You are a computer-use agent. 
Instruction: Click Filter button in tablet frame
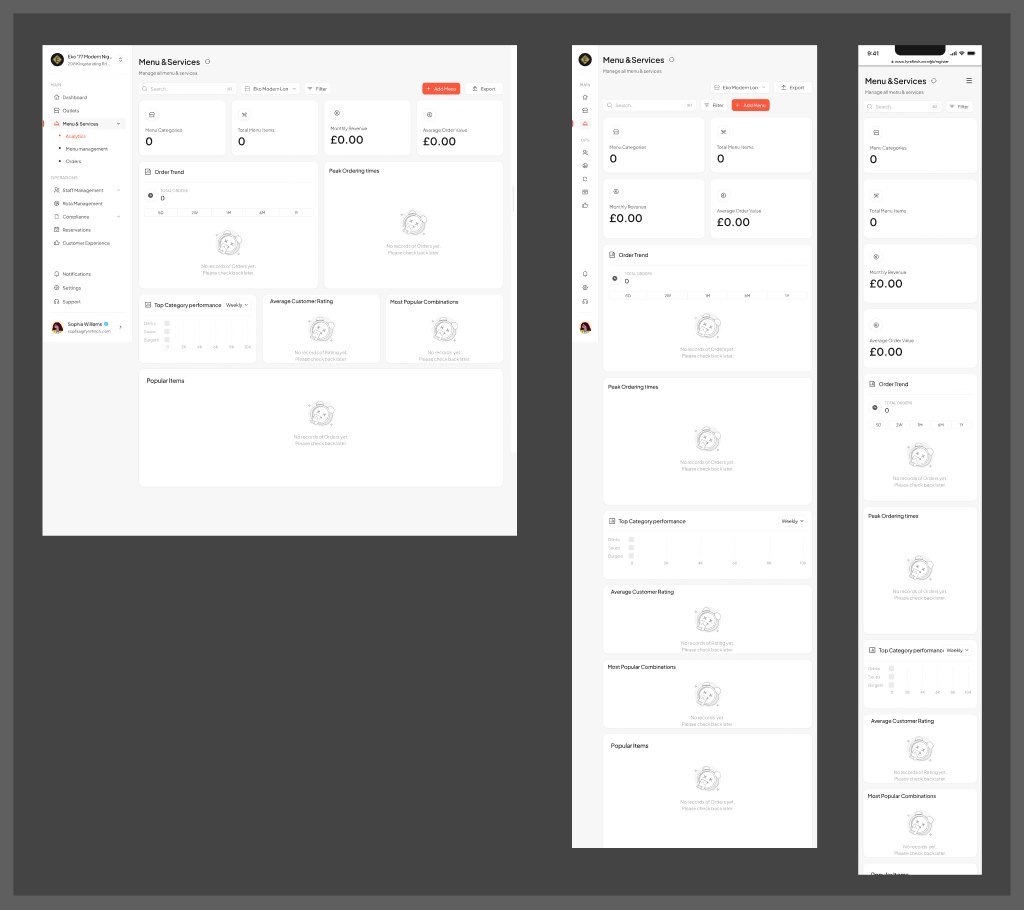(713, 105)
